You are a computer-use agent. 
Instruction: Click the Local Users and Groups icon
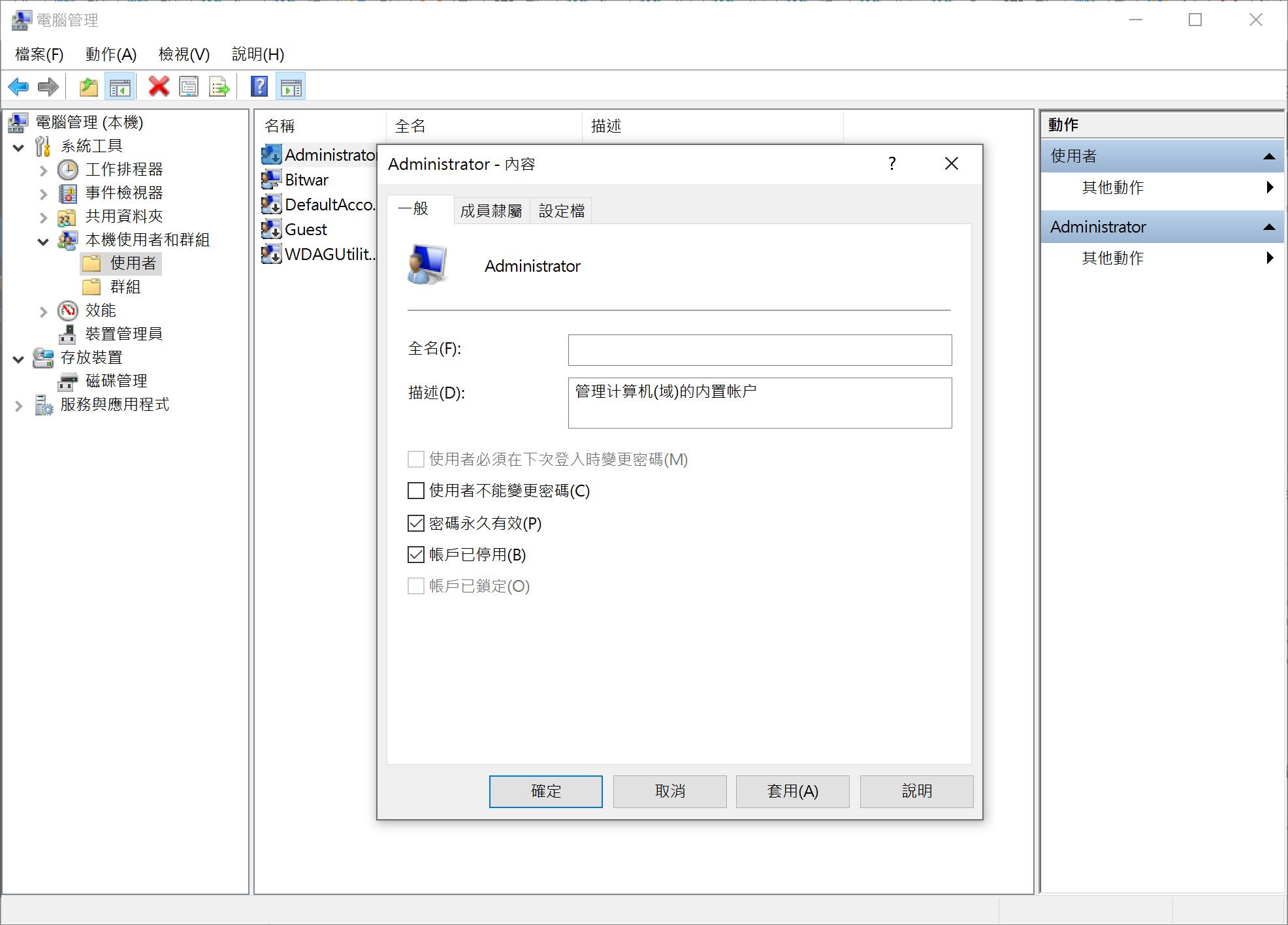[x=68, y=240]
